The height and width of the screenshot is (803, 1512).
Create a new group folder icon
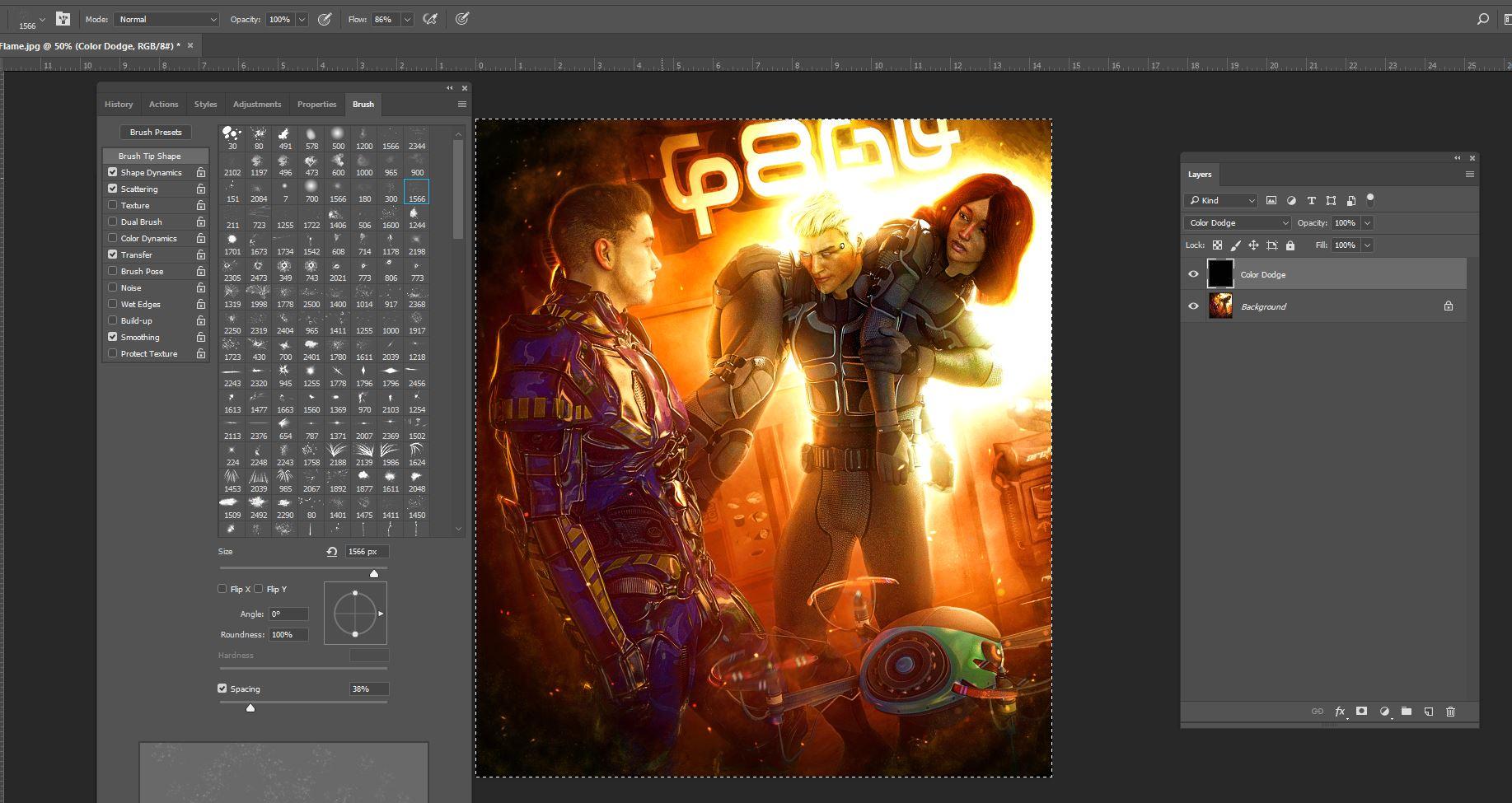1407,712
